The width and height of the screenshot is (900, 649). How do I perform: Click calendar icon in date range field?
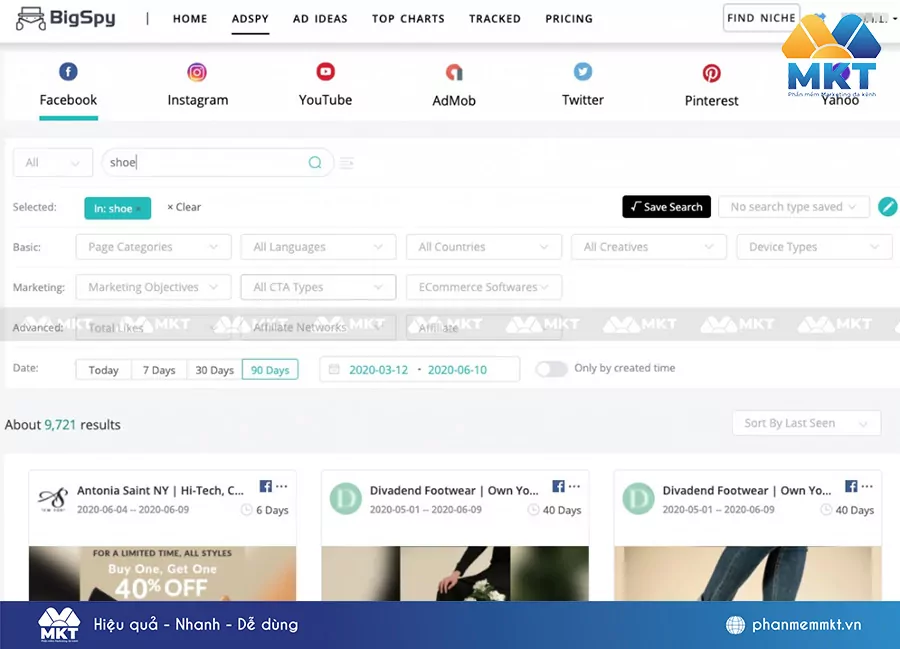pyautogui.click(x=334, y=369)
